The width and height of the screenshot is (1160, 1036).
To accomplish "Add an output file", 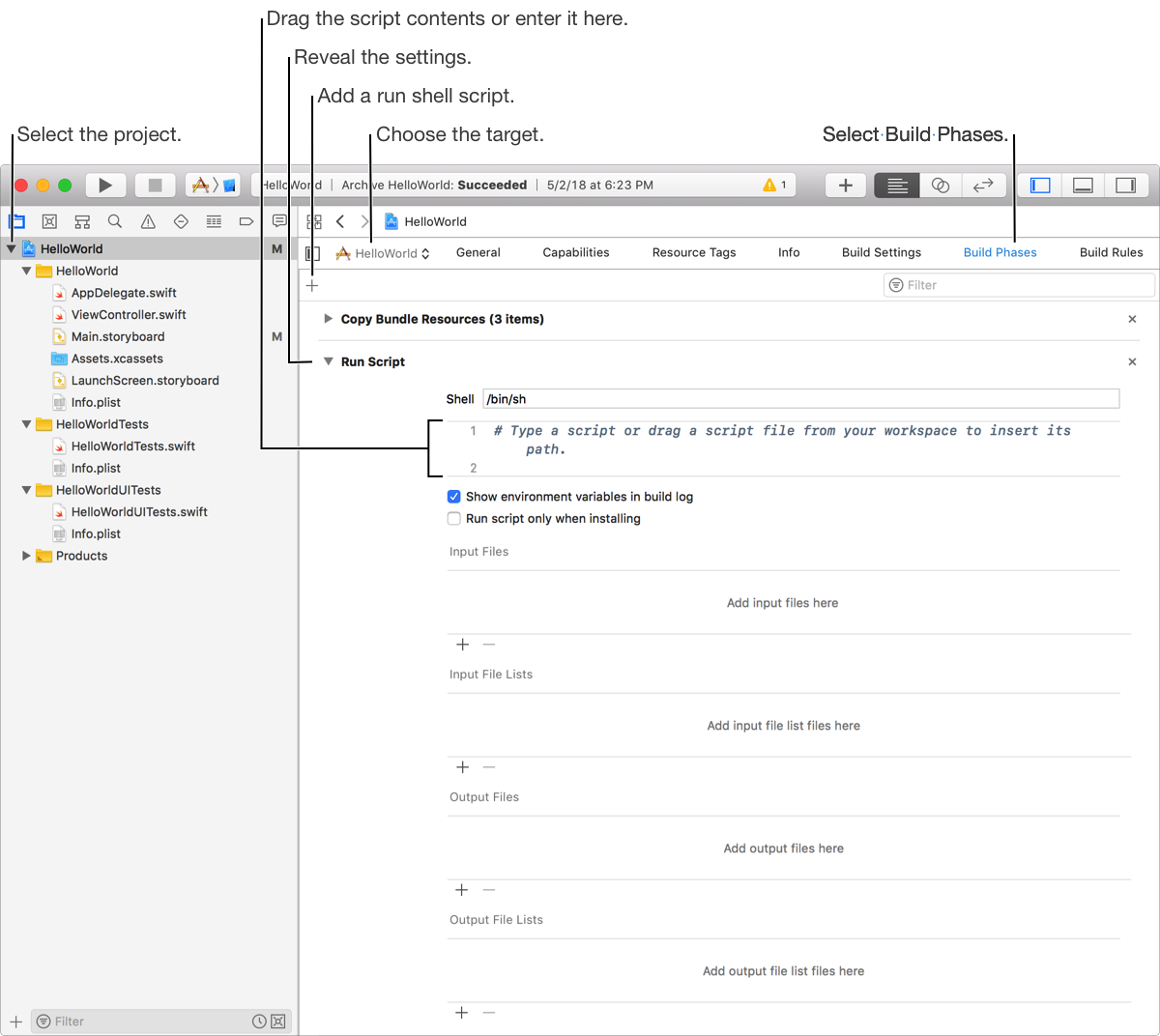I will point(462,890).
